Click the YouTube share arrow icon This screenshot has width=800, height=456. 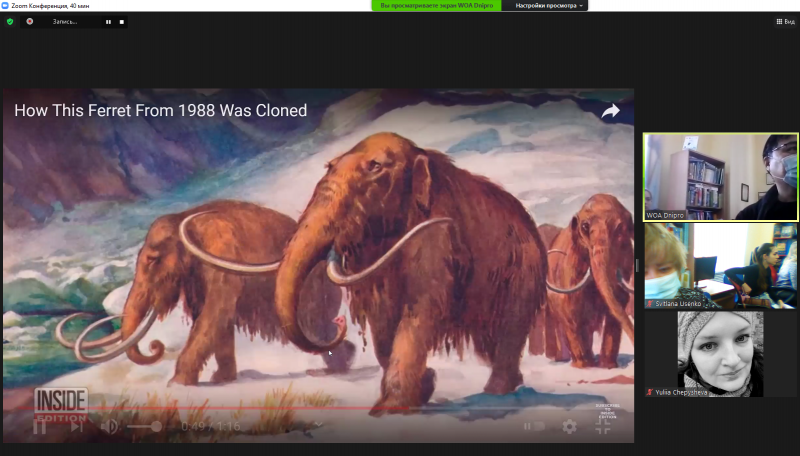[x=610, y=111]
